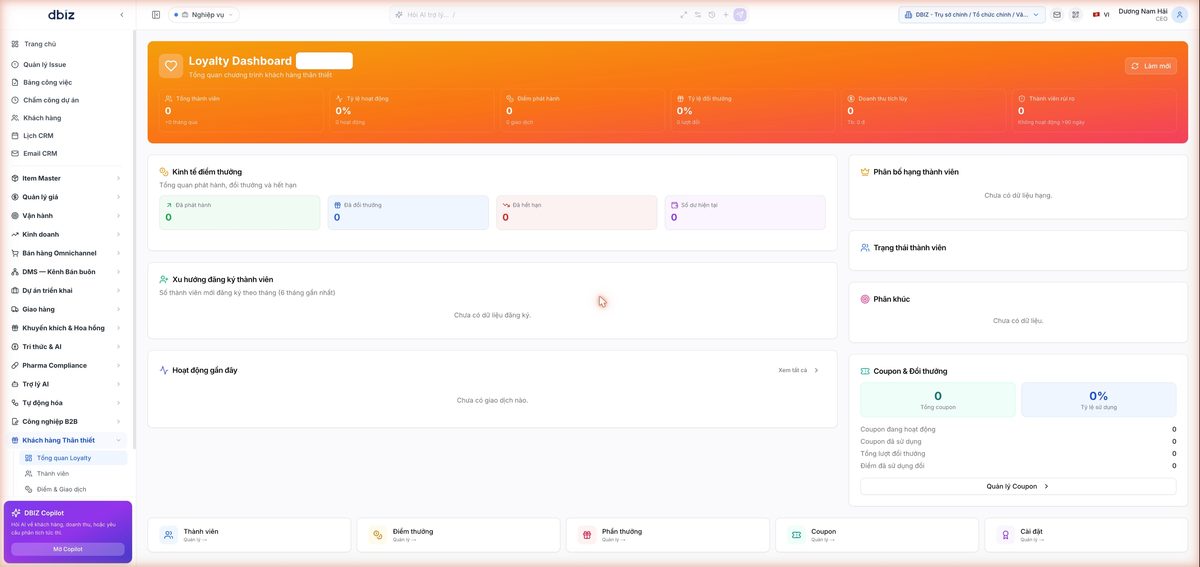Click the Làm mới refresh button
This screenshot has height=567, width=1200.
pos(1150,66)
